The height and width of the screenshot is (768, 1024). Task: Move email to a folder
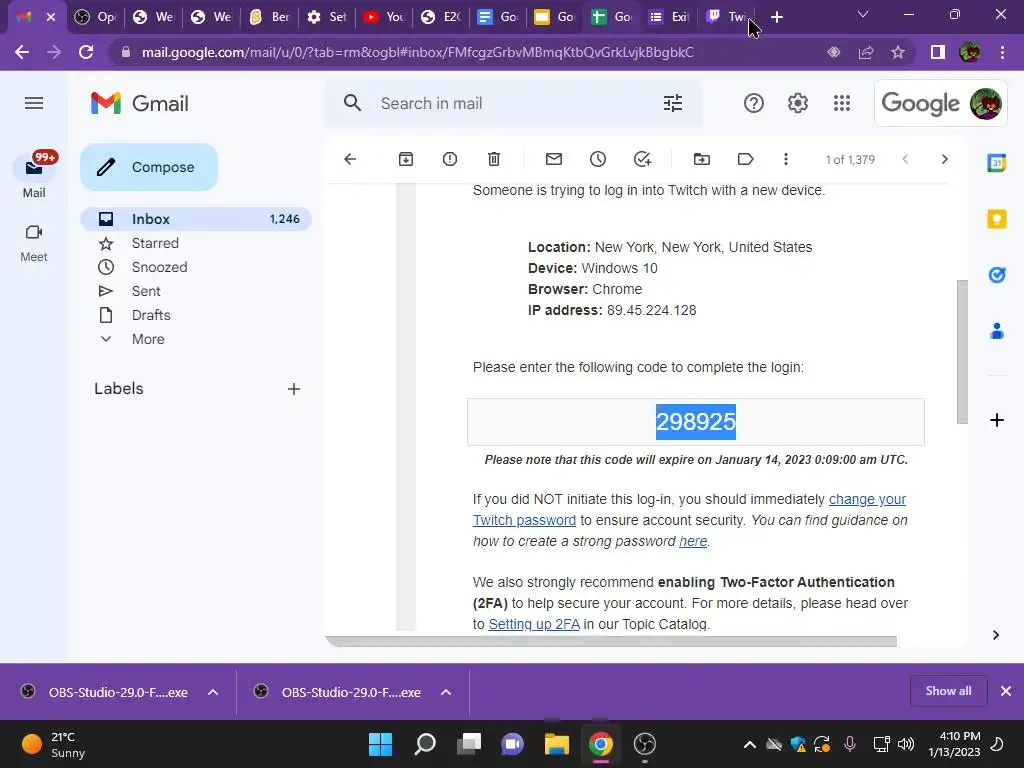pyautogui.click(x=701, y=159)
